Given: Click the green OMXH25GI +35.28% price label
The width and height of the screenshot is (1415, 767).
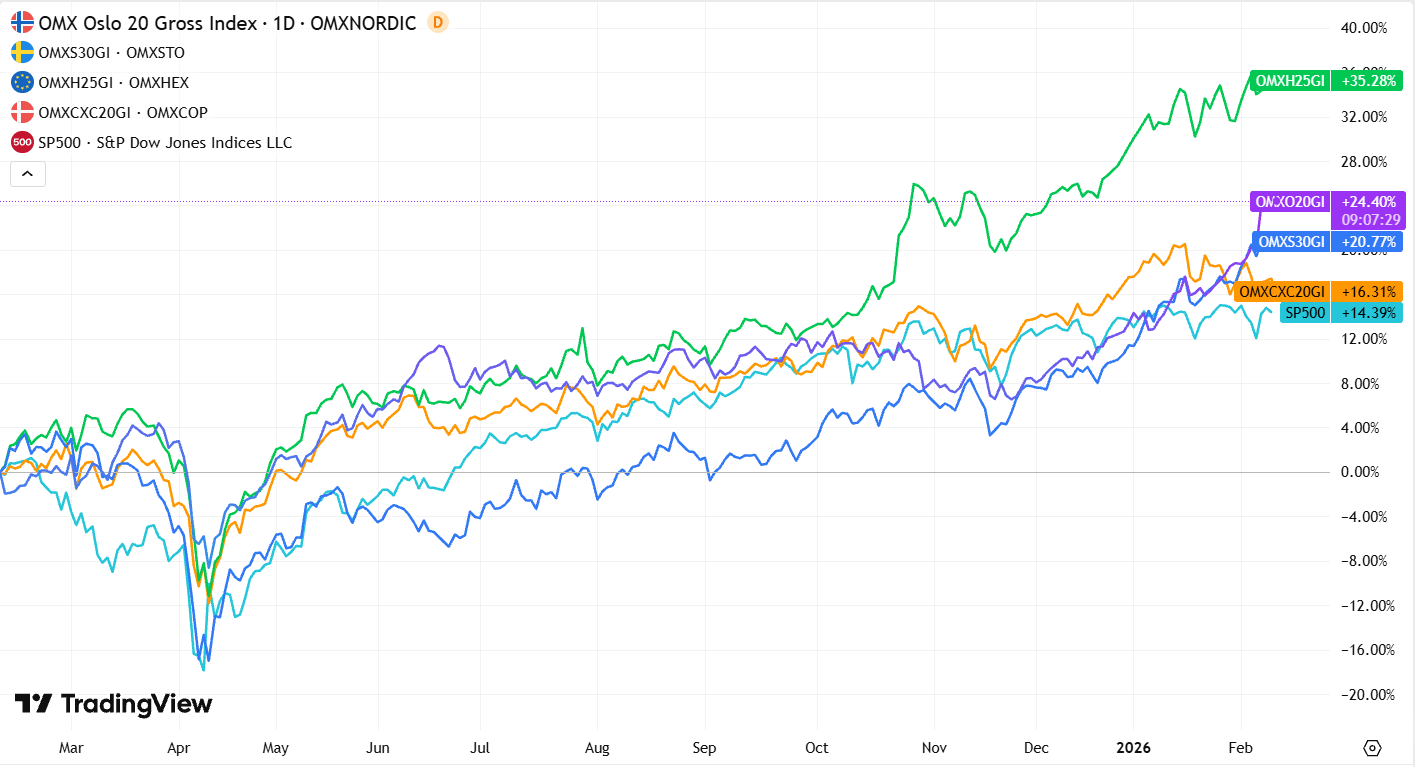Looking at the screenshot, I should [x=1325, y=81].
